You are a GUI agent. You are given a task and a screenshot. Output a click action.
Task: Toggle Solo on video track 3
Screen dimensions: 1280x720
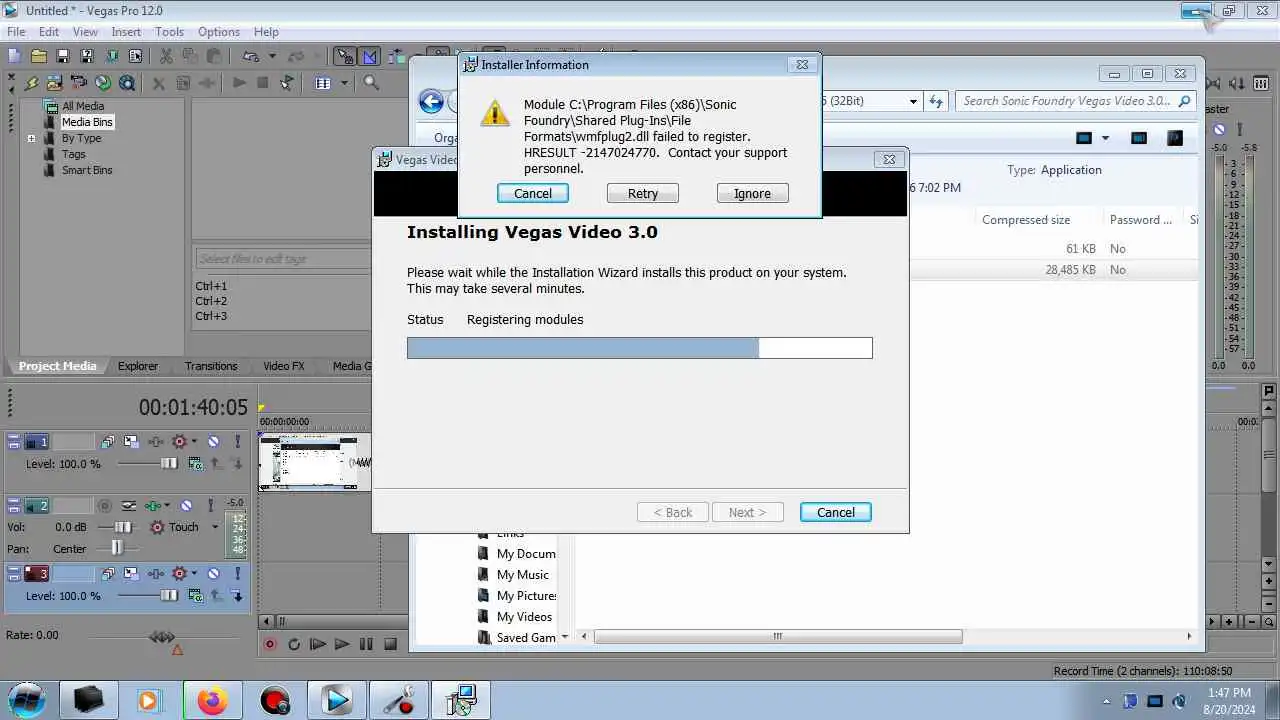237,574
